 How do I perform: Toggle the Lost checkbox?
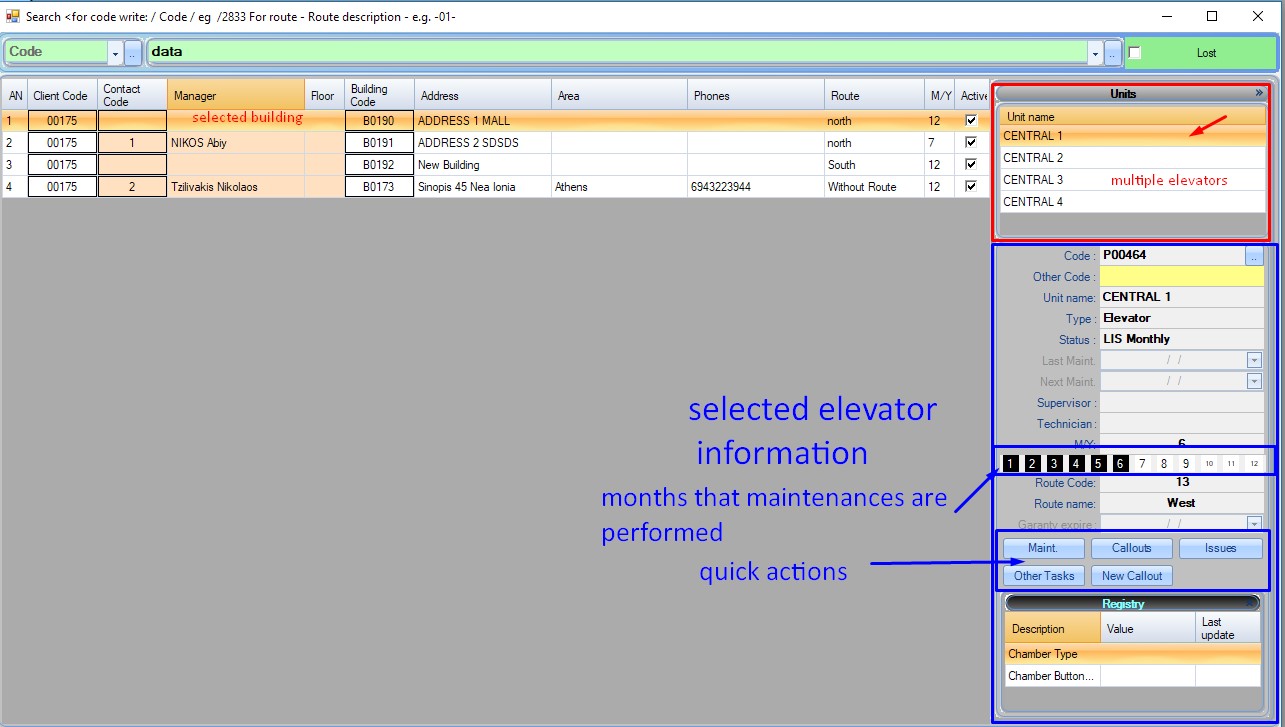point(1134,52)
